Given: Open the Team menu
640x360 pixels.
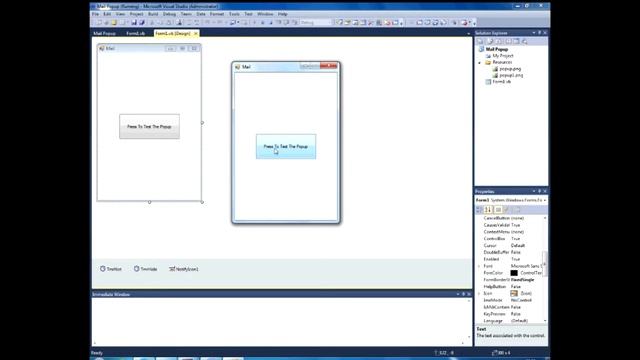Looking at the screenshot, I should click(x=186, y=14).
